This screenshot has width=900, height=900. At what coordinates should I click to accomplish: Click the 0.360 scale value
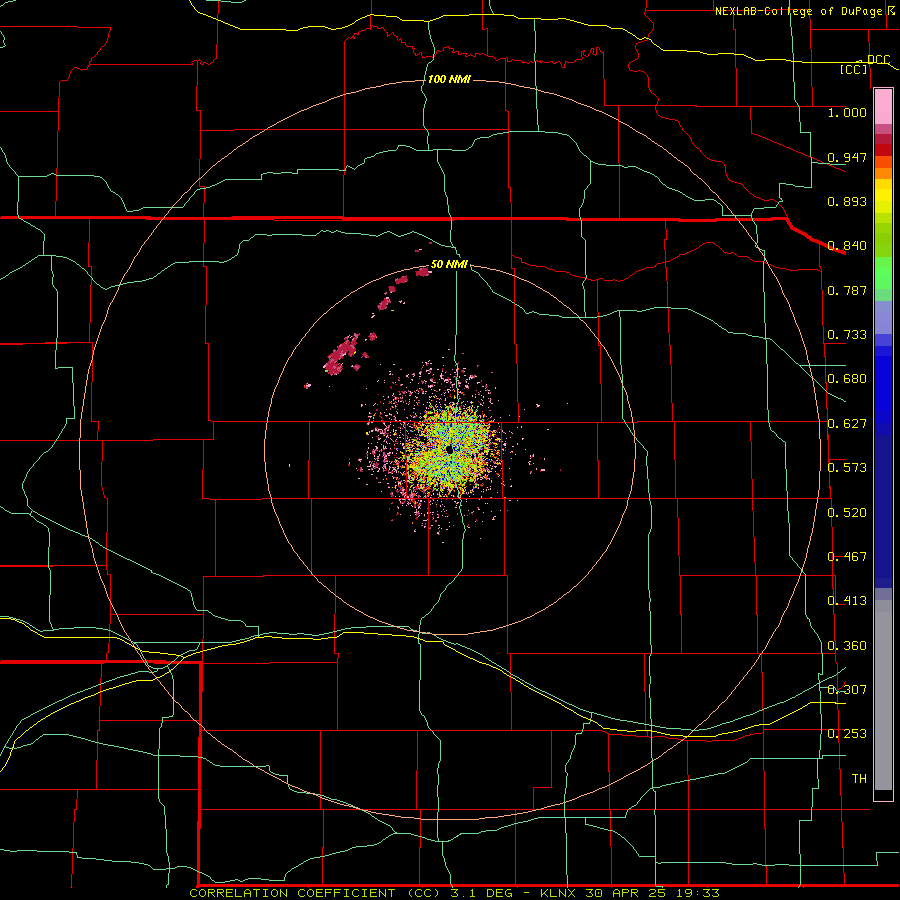click(x=847, y=646)
